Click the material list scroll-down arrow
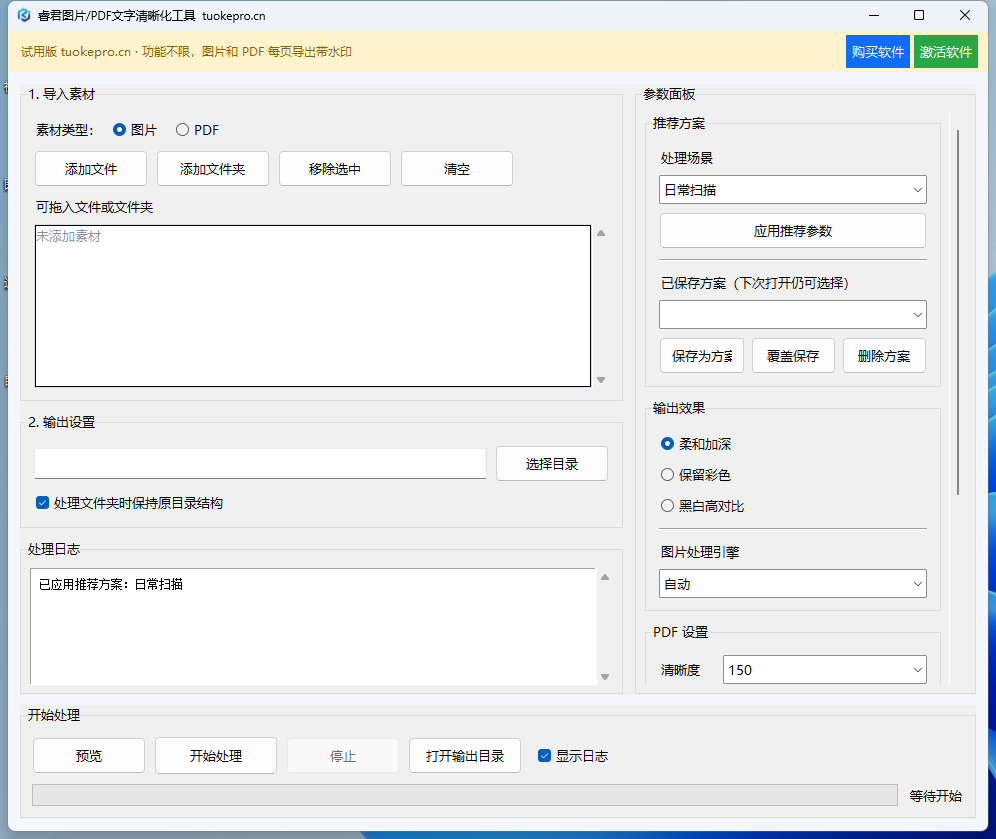996x839 pixels. point(601,380)
